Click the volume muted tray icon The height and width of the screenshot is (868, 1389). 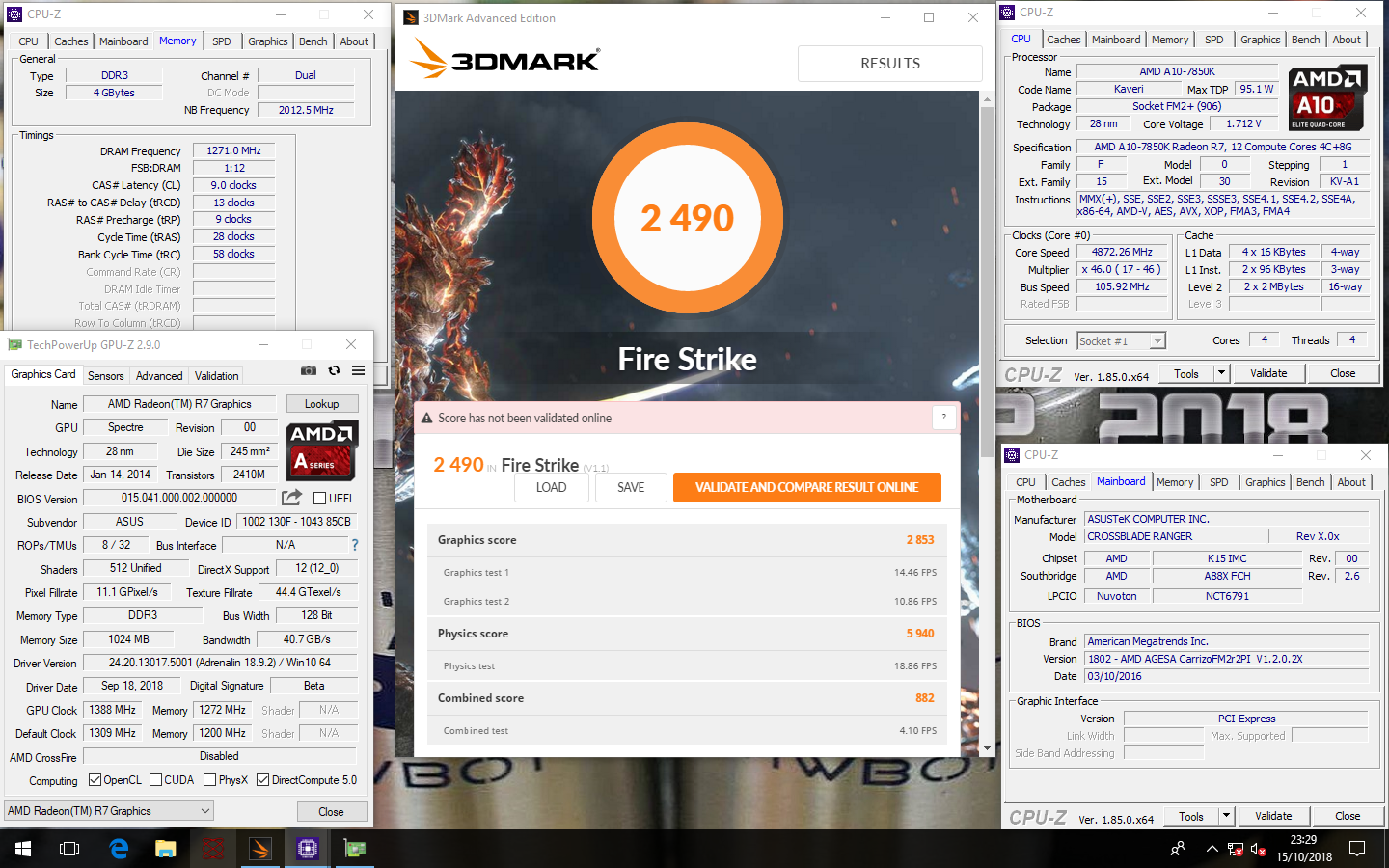1259,849
